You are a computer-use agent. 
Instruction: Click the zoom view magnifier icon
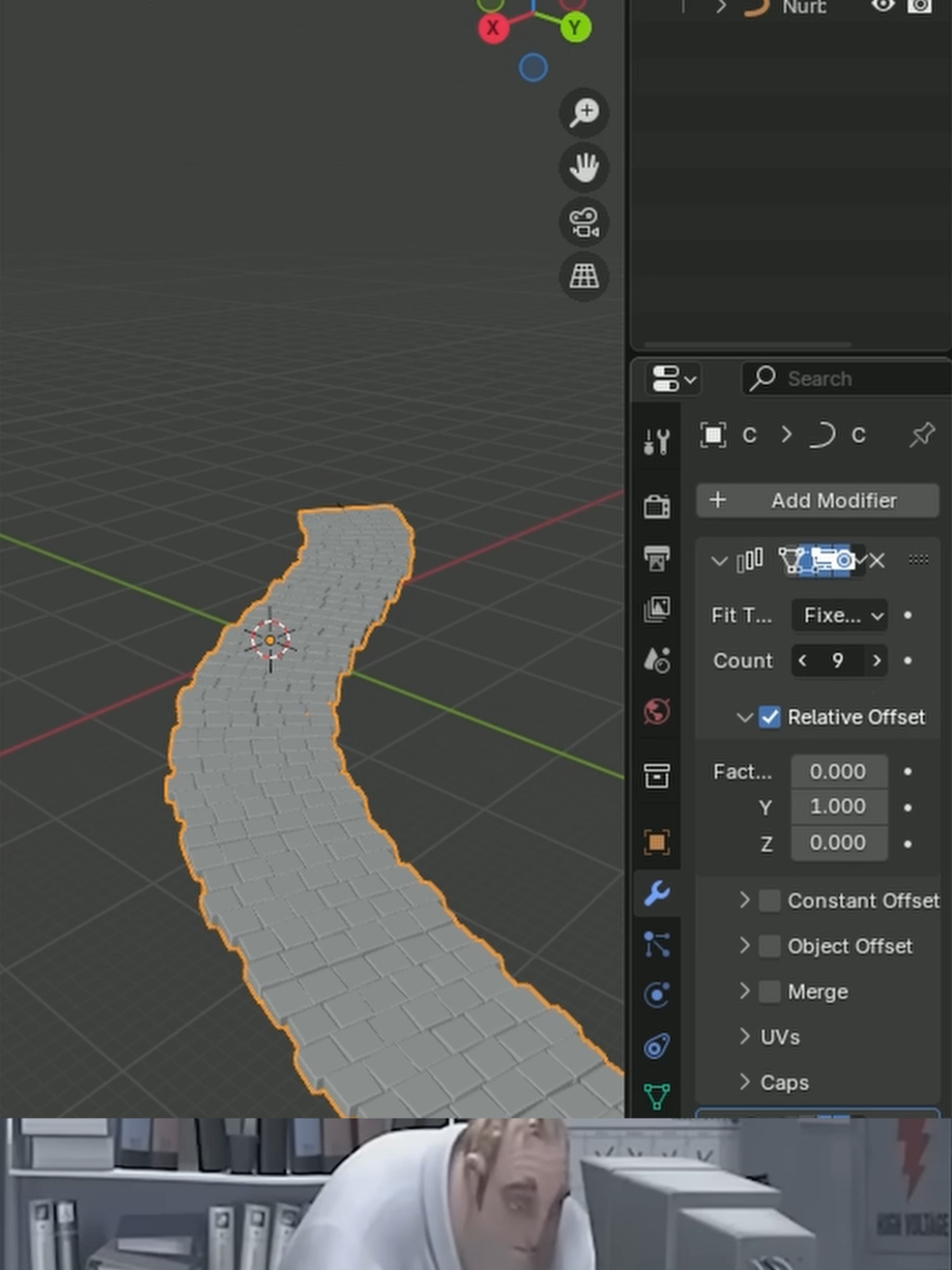click(x=584, y=113)
